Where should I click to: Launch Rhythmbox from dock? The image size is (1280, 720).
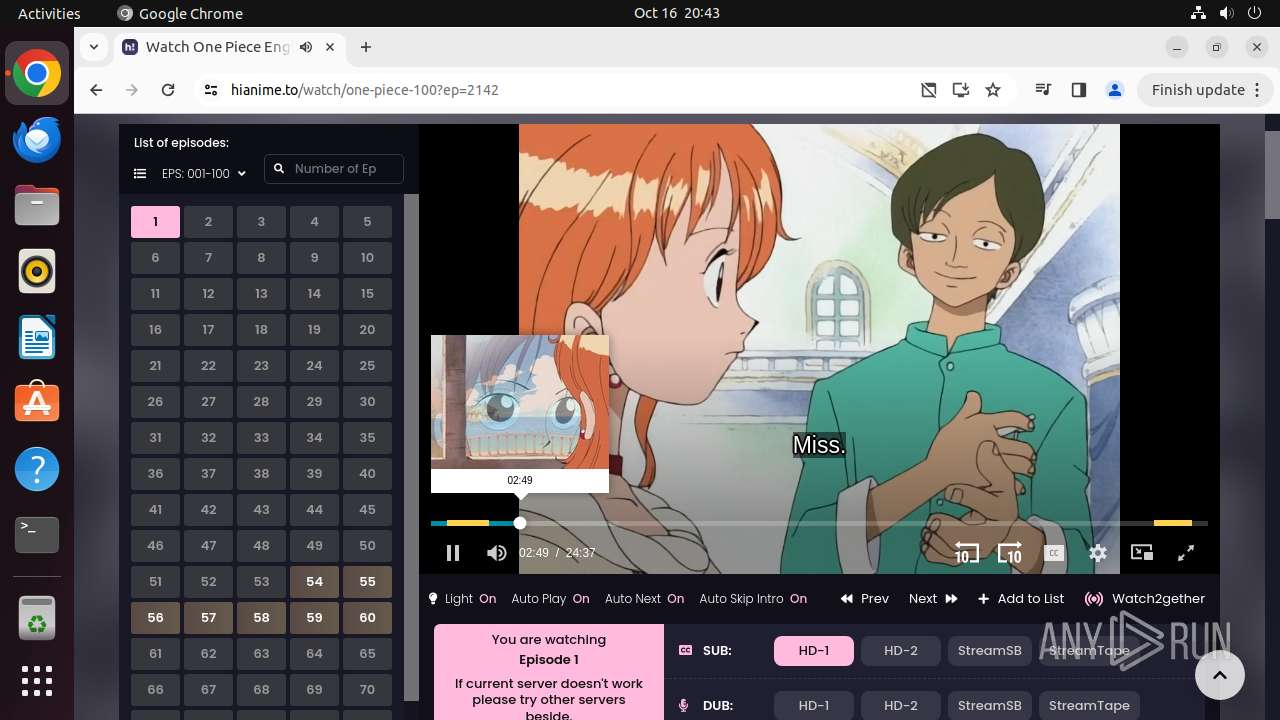37,271
